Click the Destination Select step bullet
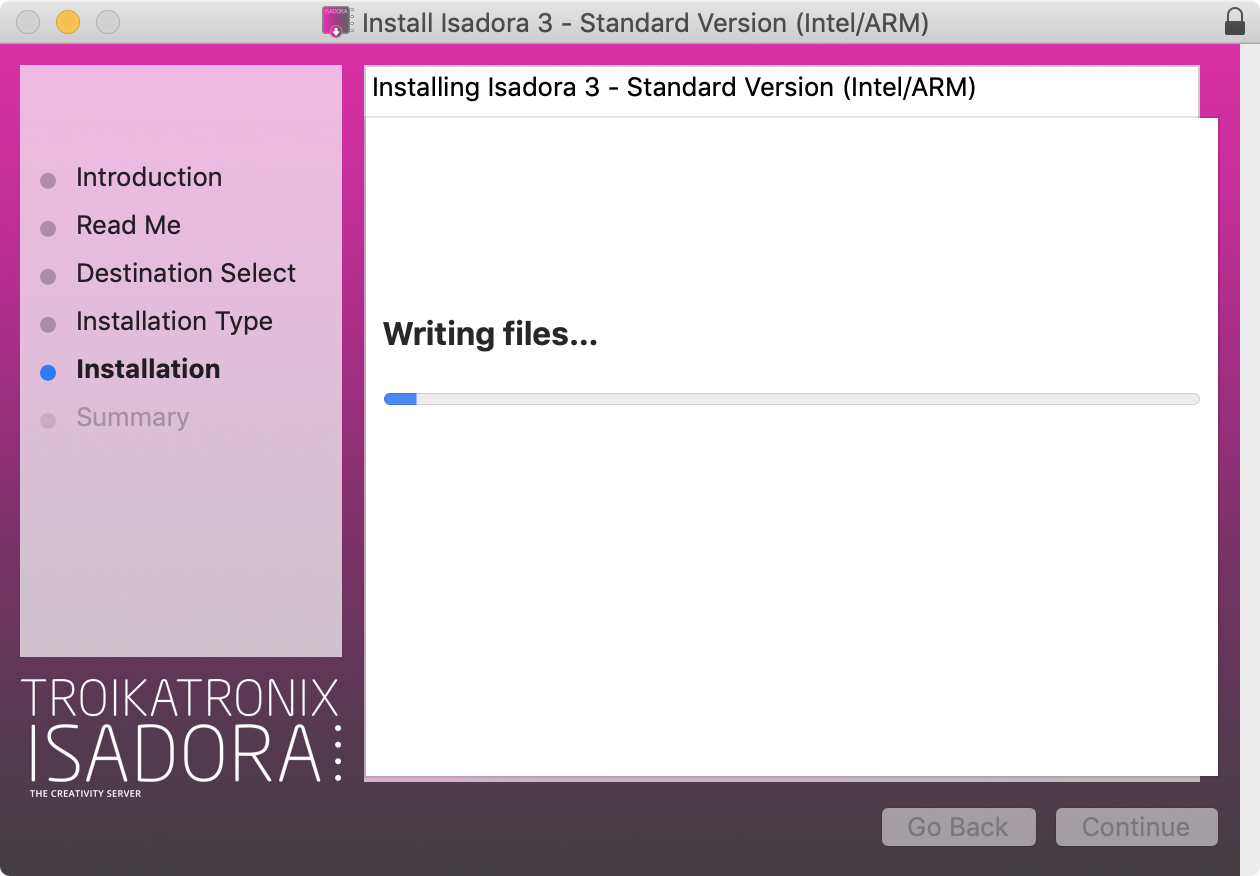Screen dimensions: 1260x876 [48, 277]
